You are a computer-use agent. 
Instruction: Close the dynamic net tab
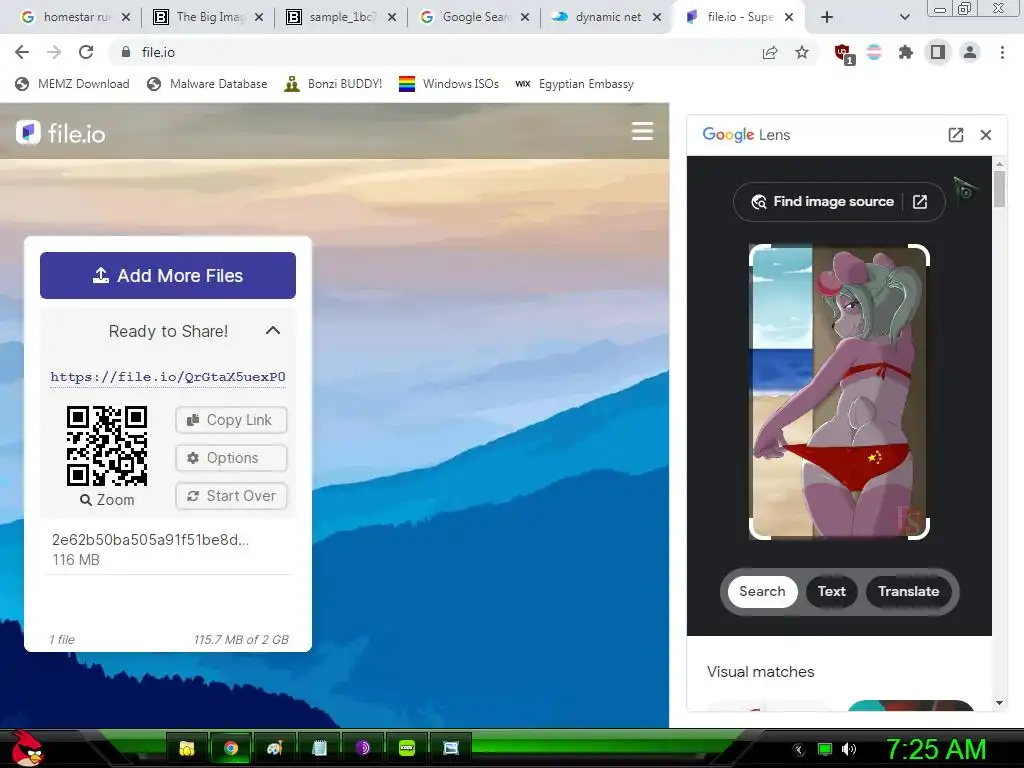click(x=658, y=18)
